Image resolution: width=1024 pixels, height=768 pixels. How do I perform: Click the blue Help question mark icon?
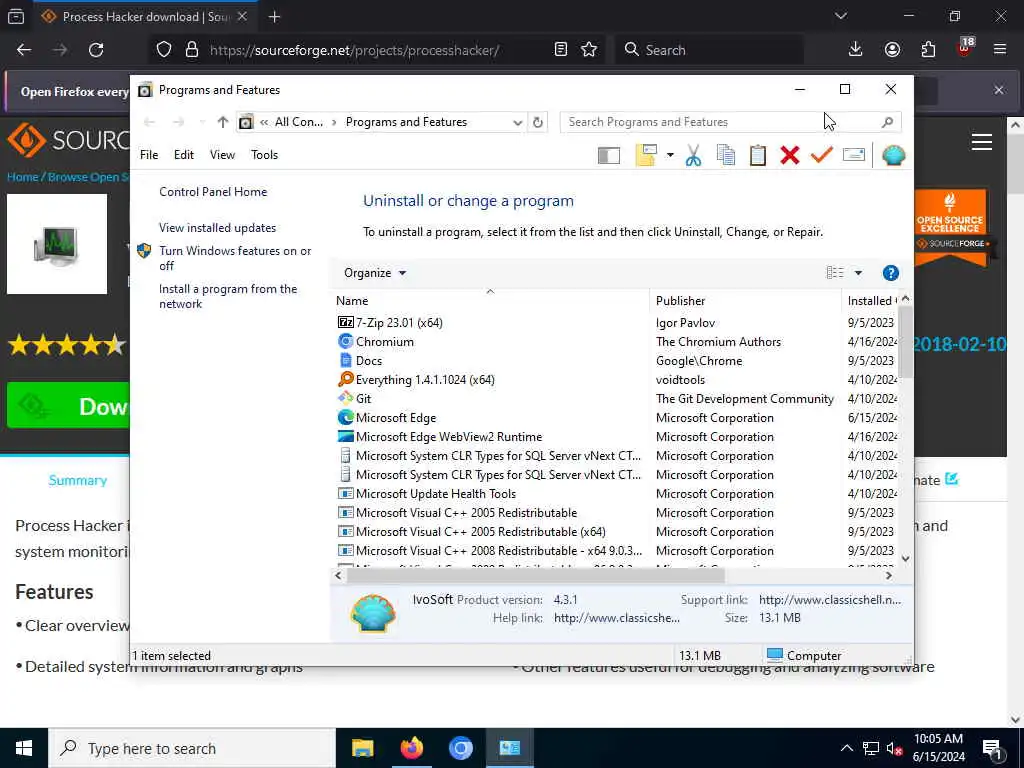890,273
